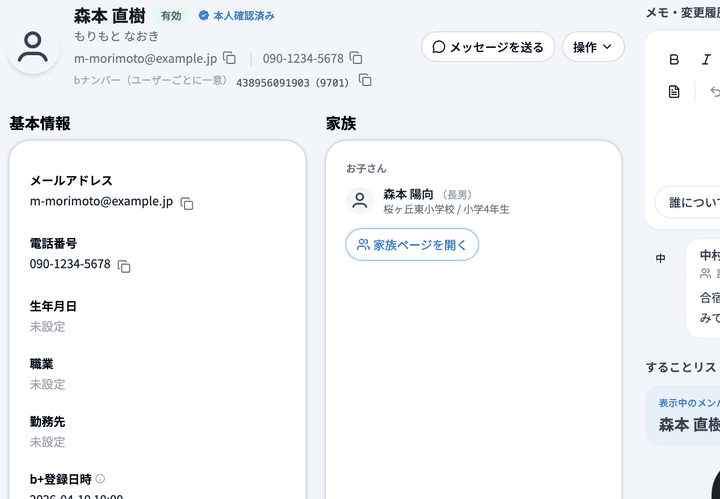Click the member name 森本 直樹 heading
This screenshot has height=499, width=720.
110,16
